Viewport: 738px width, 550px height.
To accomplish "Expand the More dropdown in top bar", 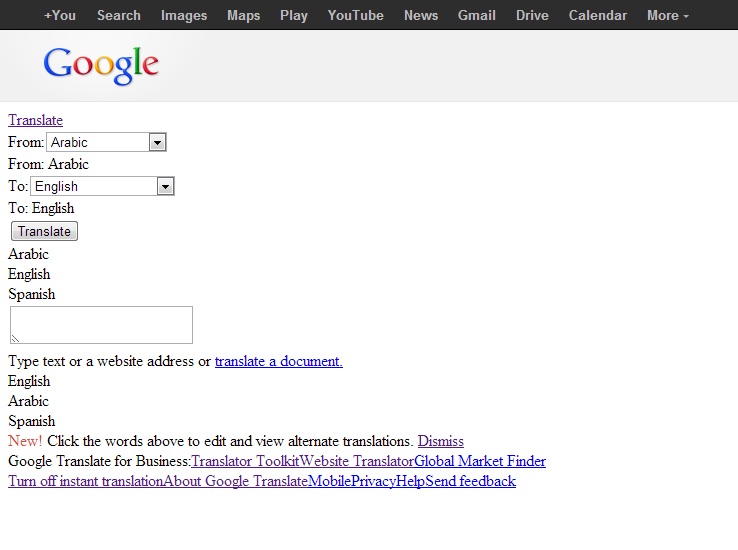I will [667, 16].
